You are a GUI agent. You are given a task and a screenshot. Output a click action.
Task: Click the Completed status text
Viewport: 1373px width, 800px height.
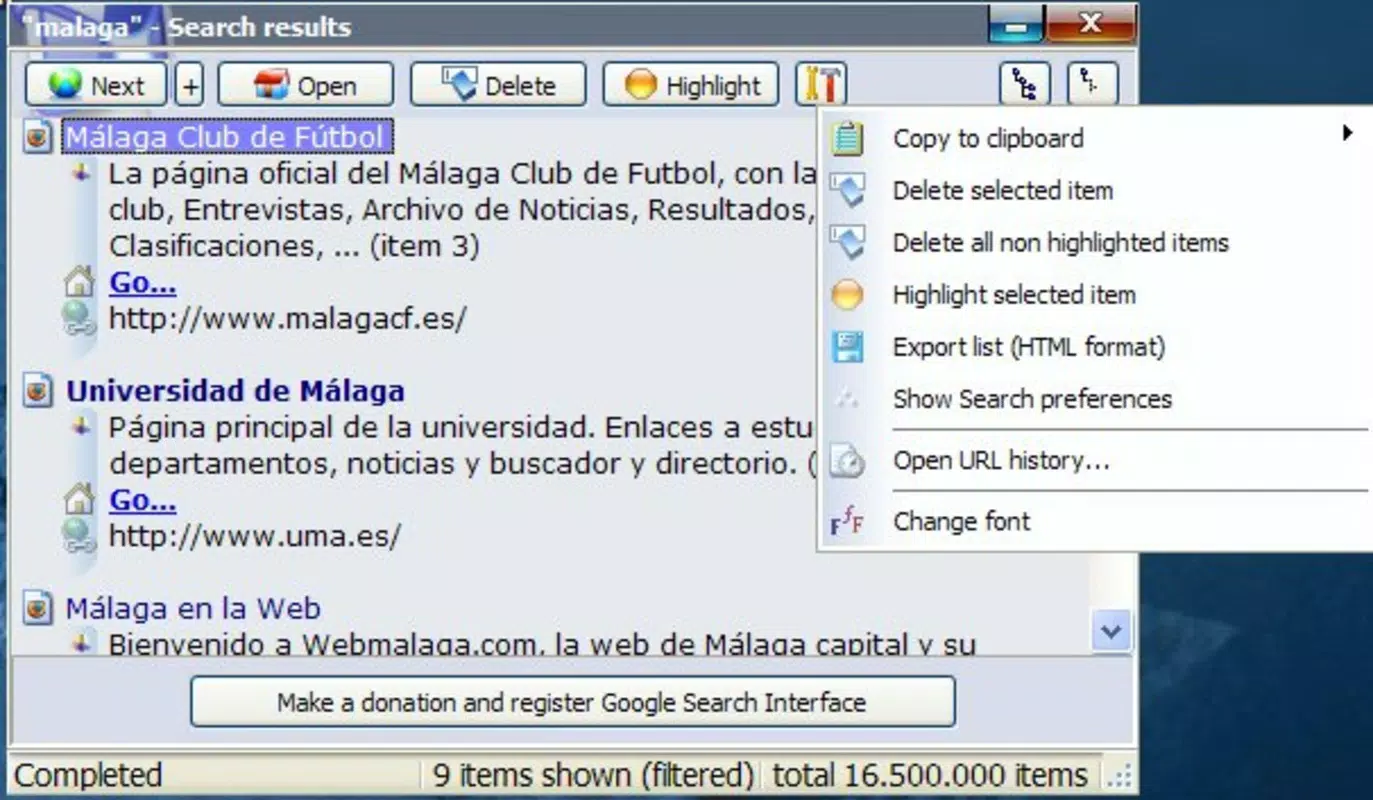(x=88, y=775)
